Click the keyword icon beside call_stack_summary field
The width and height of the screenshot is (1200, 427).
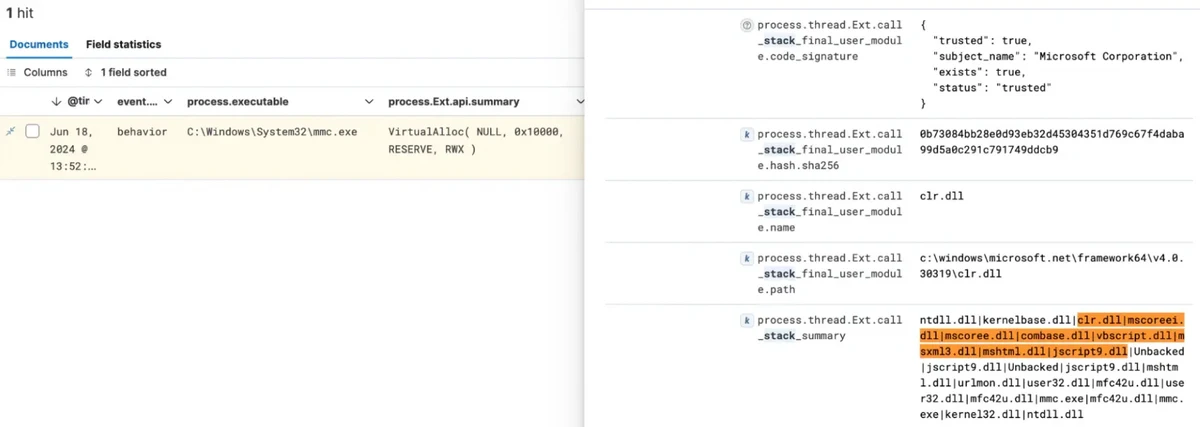point(745,321)
